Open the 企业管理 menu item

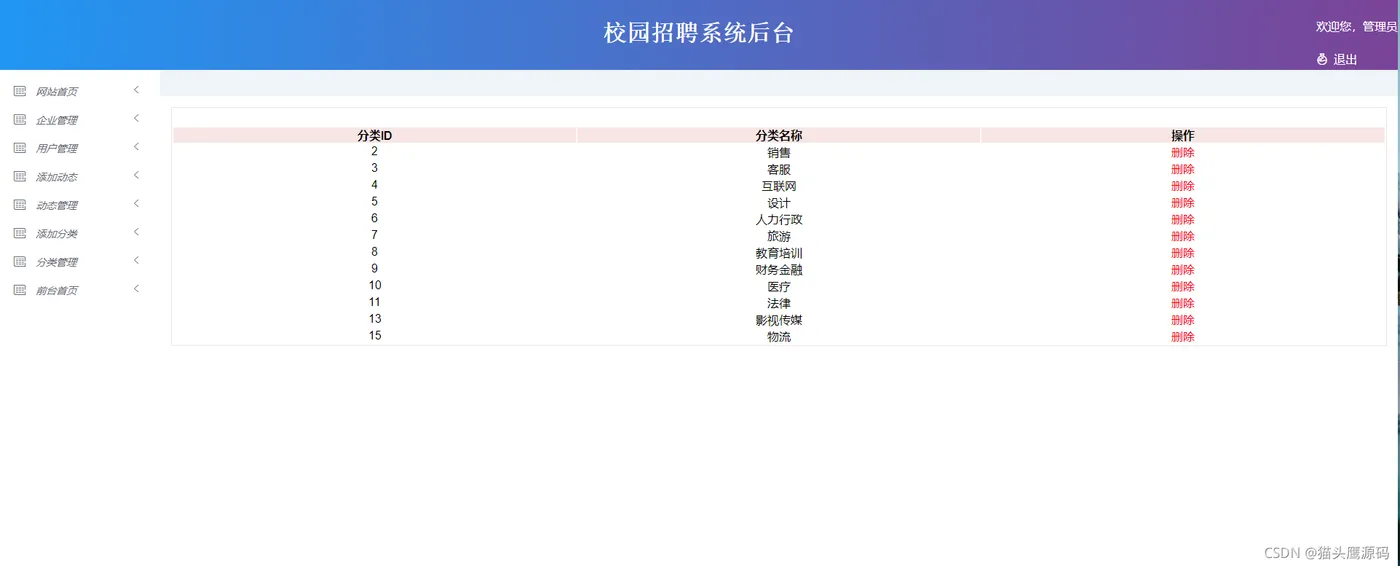[x=57, y=120]
